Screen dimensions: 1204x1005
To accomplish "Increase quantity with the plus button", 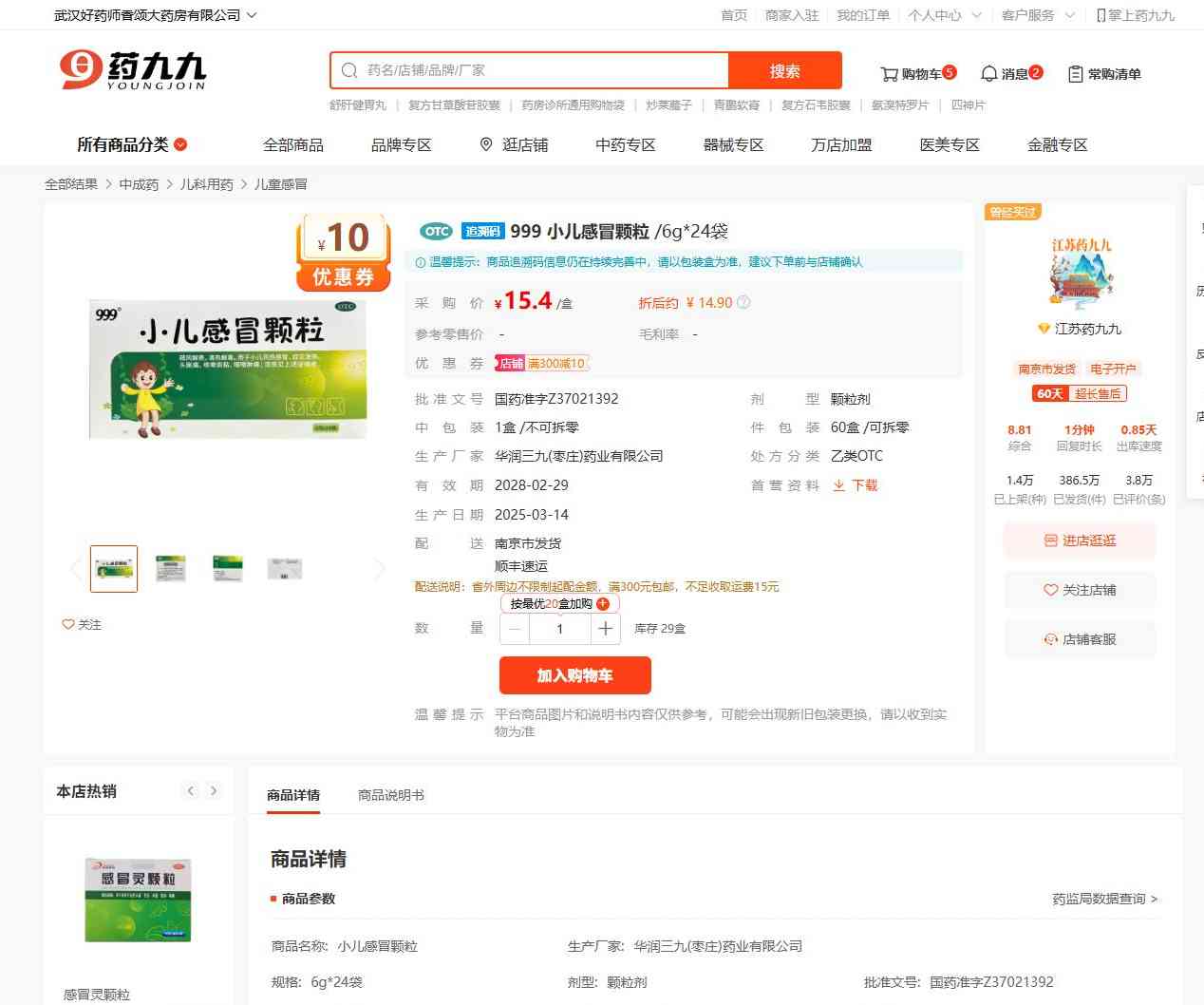I will click(x=605, y=629).
